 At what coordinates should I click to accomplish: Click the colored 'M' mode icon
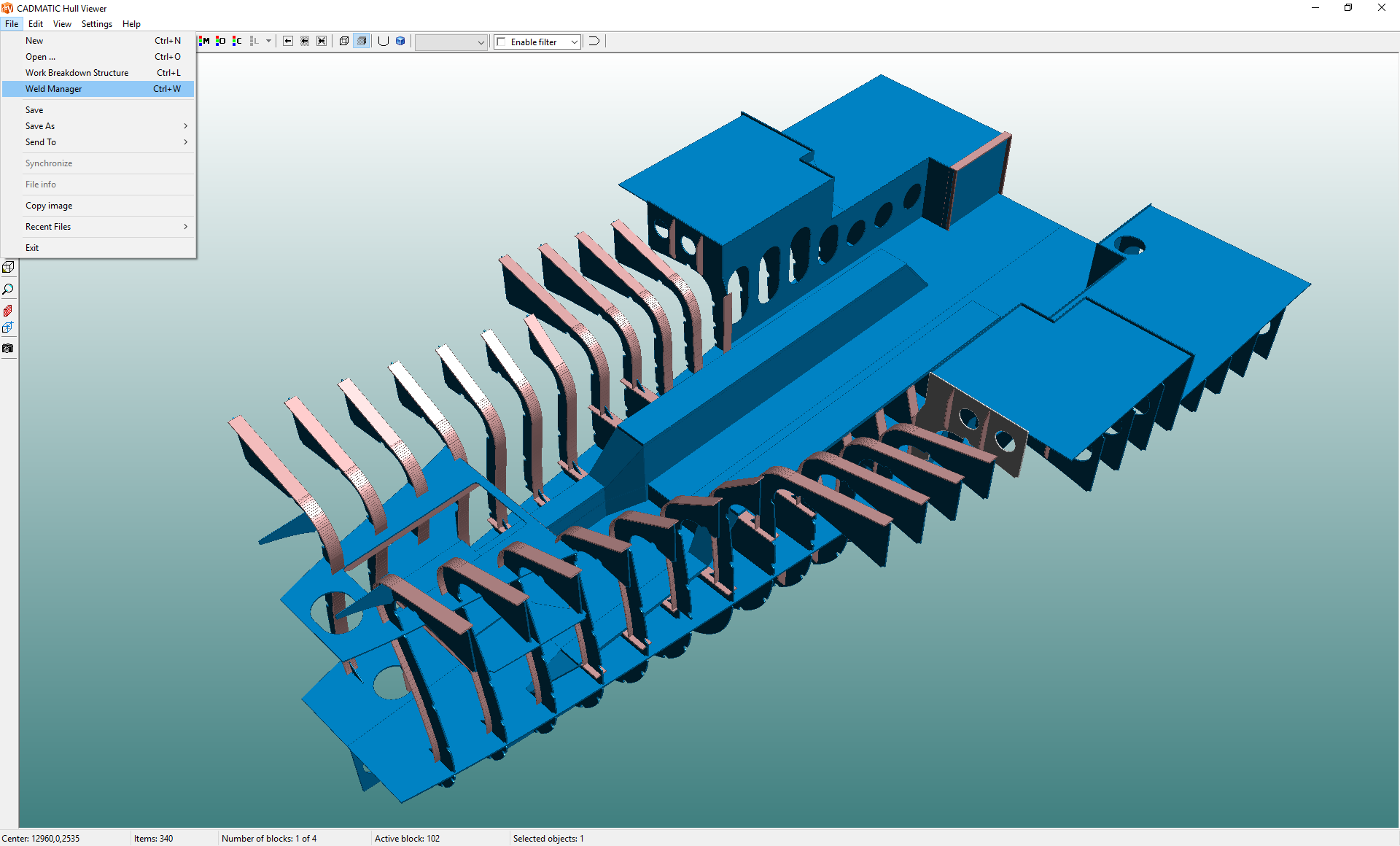205,42
